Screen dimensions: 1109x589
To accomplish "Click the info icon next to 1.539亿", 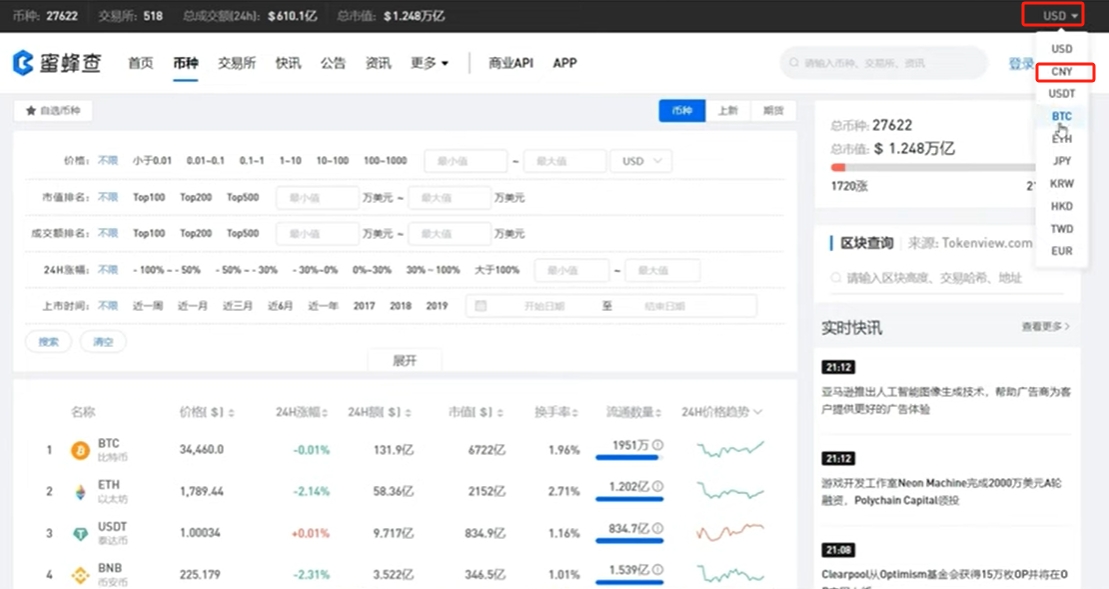I will (658, 569).
